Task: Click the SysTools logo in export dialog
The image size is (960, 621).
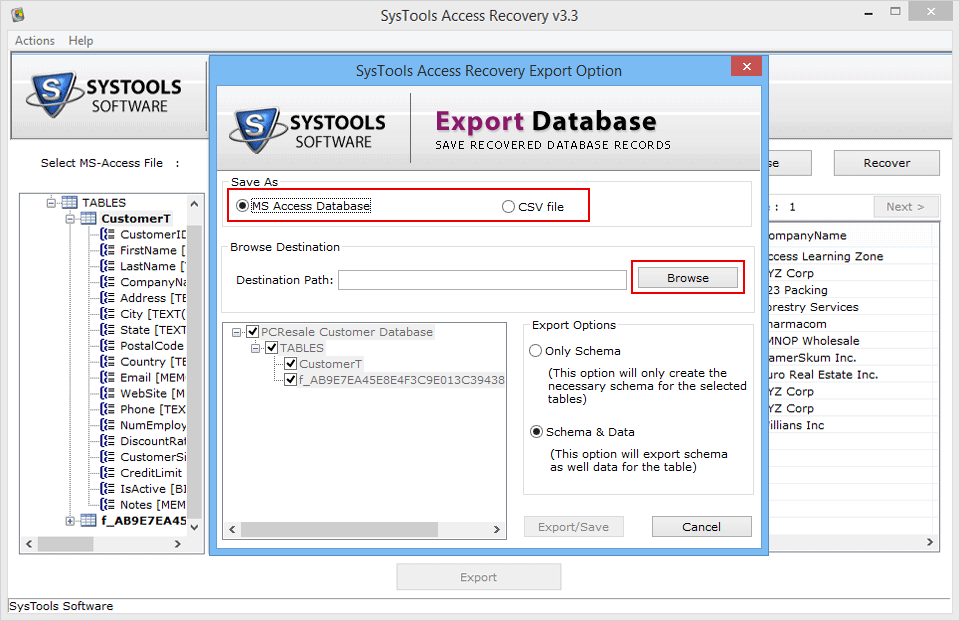Action: (307, 130)
